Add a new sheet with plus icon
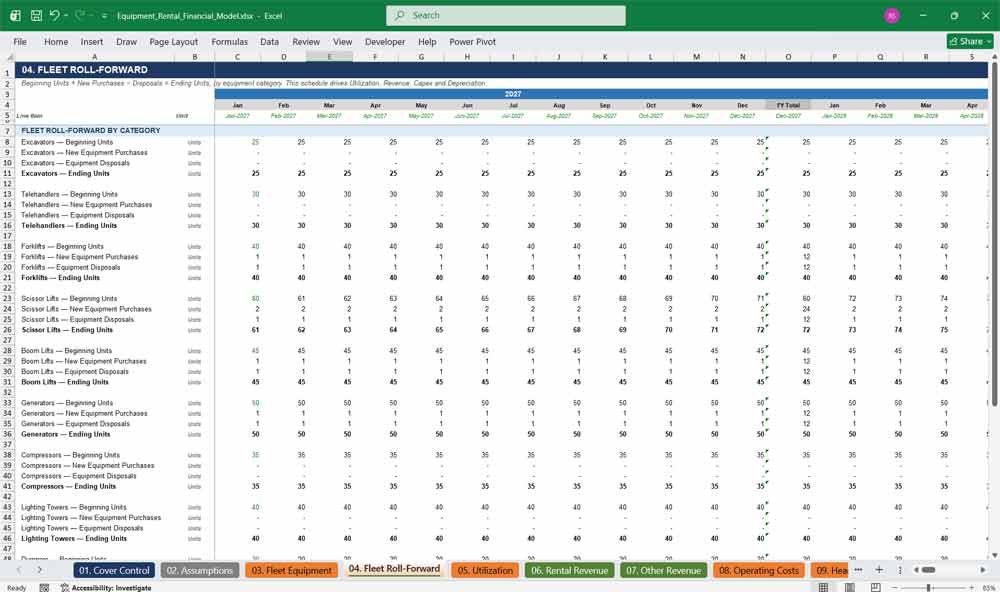Screen dimensions: 1000x592 pos(879,570)
